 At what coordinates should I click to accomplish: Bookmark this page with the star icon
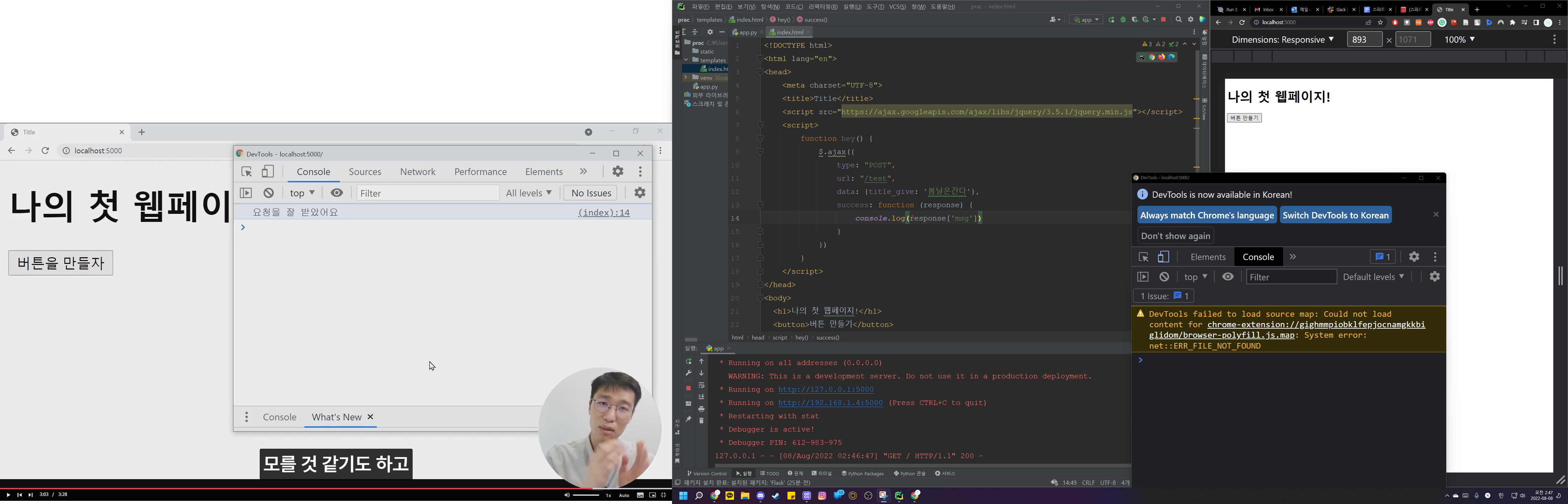1380,22
